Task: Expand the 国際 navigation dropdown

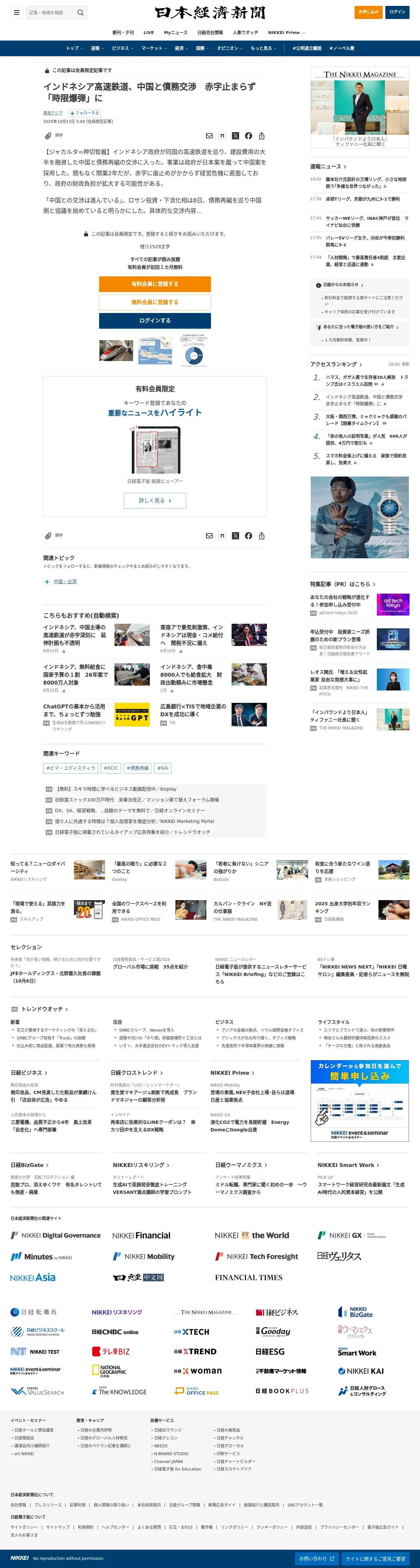Action: [202, 48]
